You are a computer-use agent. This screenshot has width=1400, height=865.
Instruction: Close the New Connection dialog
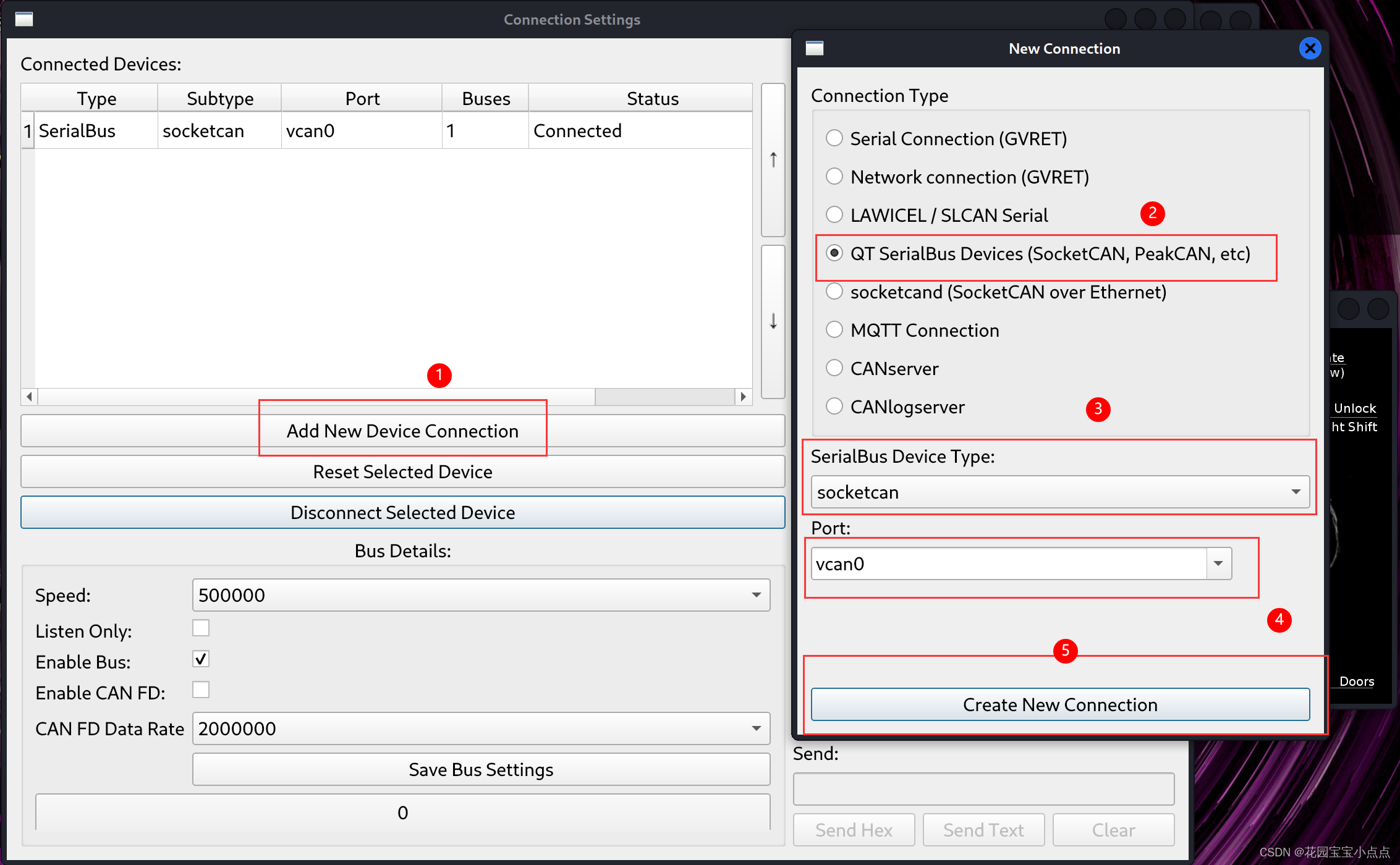1310,48
